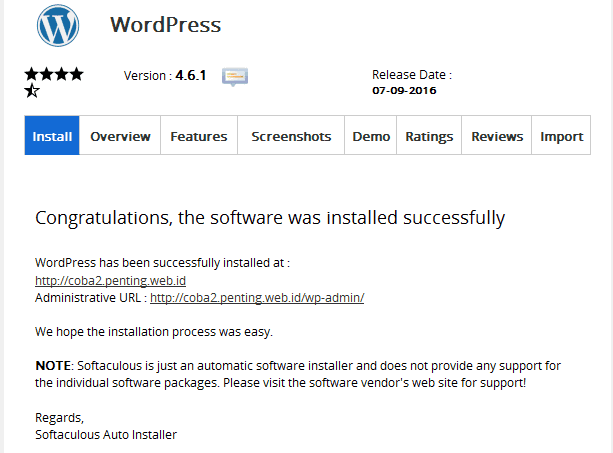Click the WordPress logo icon

pos(58,25)
